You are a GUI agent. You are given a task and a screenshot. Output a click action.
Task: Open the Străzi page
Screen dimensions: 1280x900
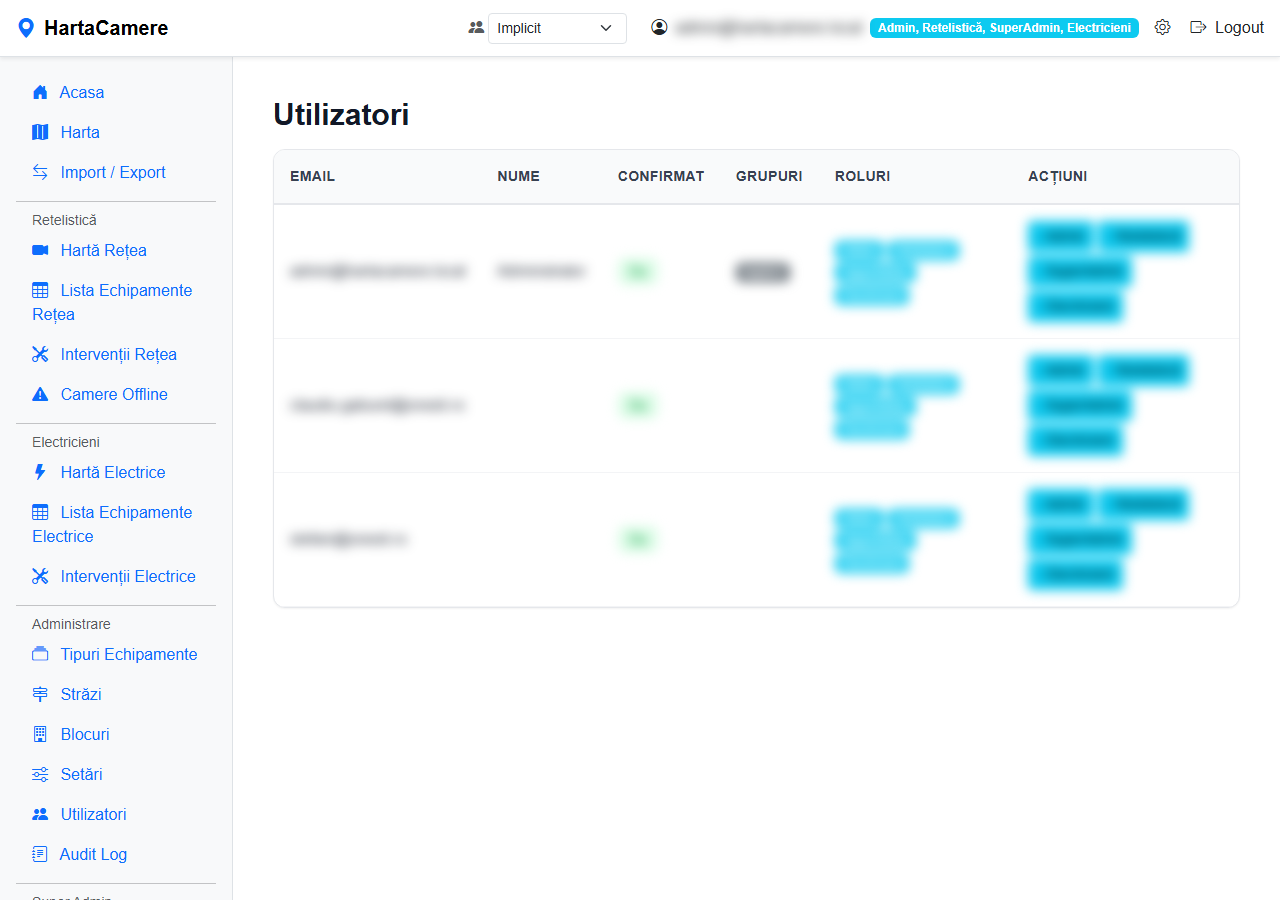coord(81,694)
